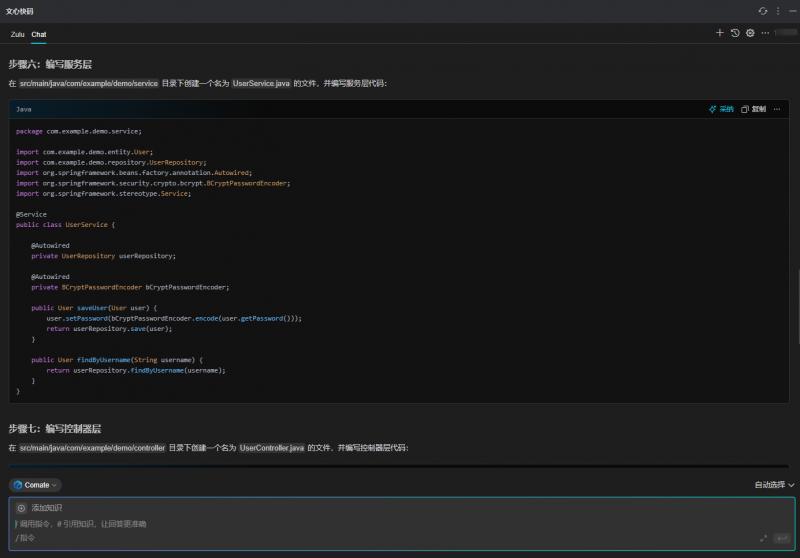Click the UserService.java filename in step six
The height and width of the screenshot is (558, 800).
261,84
